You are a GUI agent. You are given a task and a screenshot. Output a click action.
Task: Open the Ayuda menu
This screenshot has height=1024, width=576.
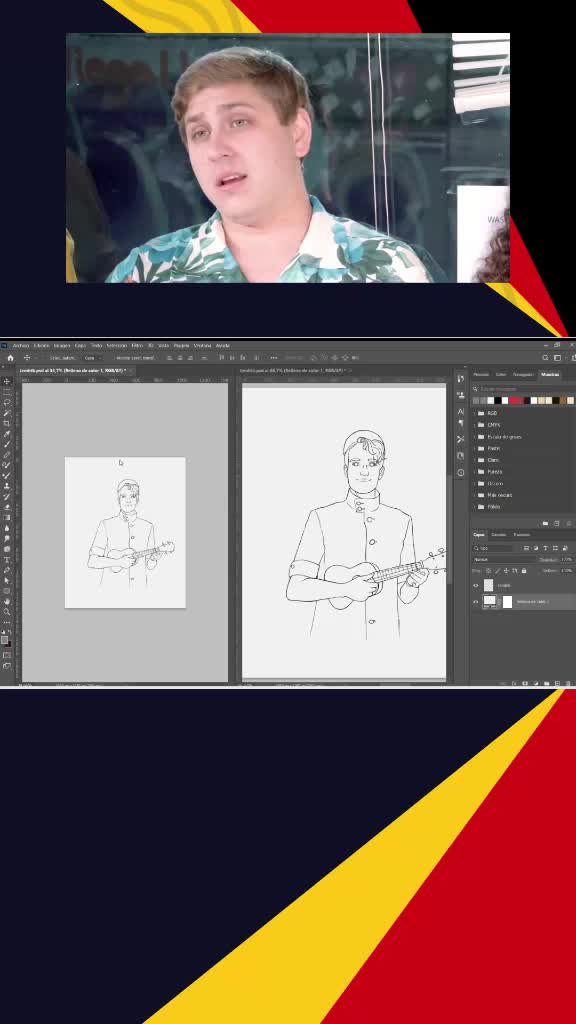[x=223, y=345]
